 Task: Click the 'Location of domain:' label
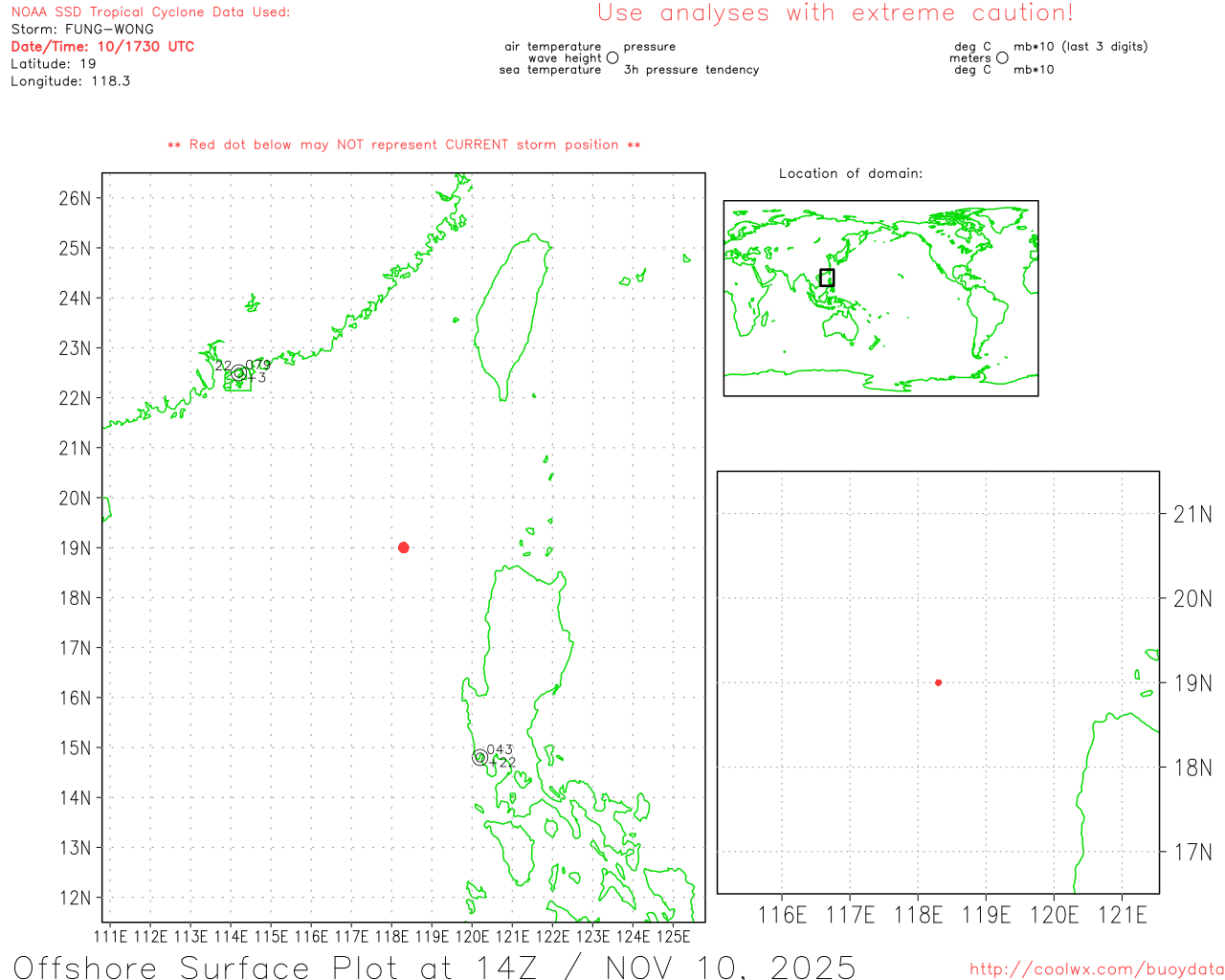pyautogui.click(x=850, y=173)
